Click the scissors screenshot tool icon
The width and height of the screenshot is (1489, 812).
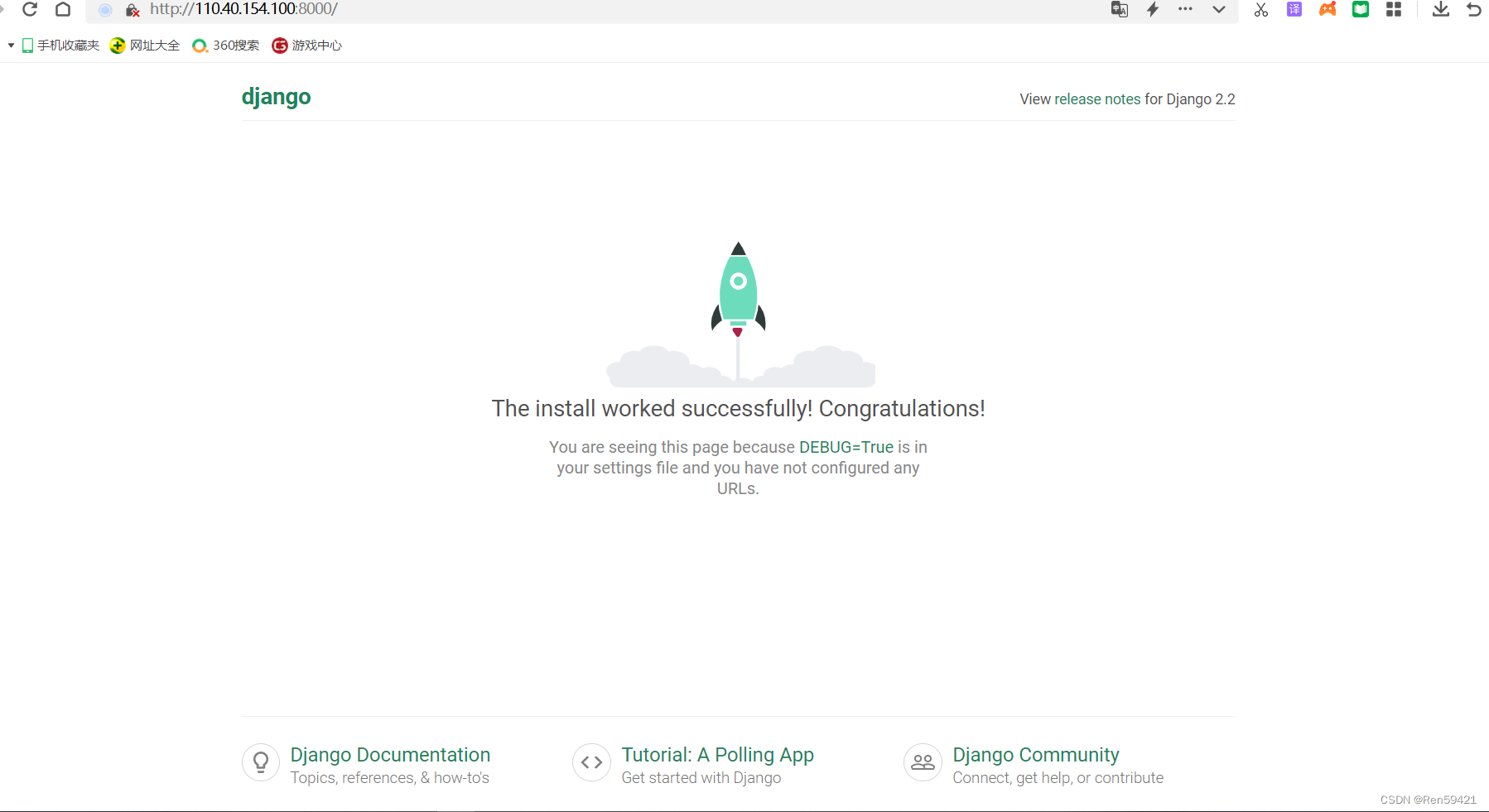click(1261, 9)
